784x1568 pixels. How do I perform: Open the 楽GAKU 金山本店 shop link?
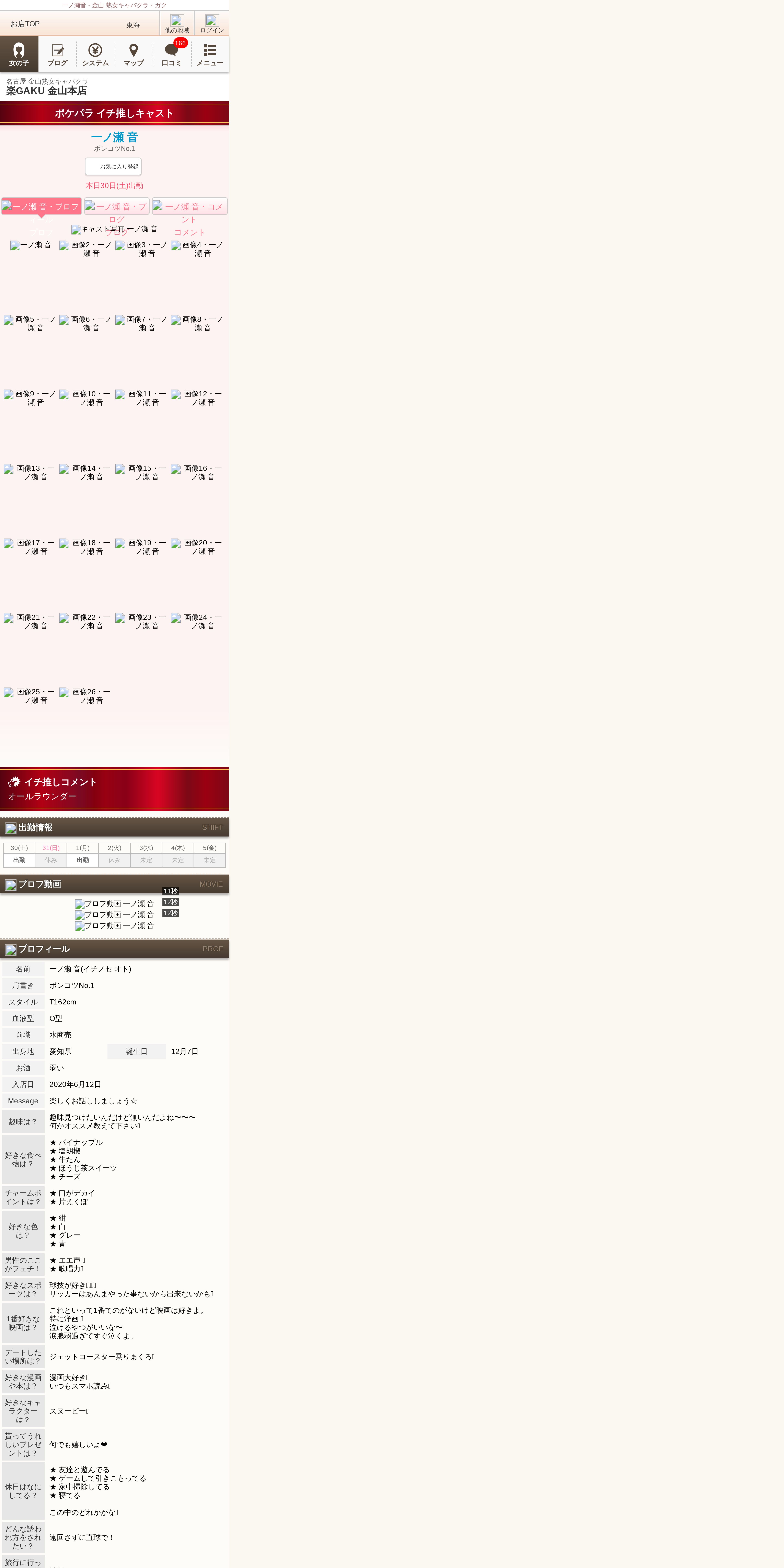click(46, 91)
